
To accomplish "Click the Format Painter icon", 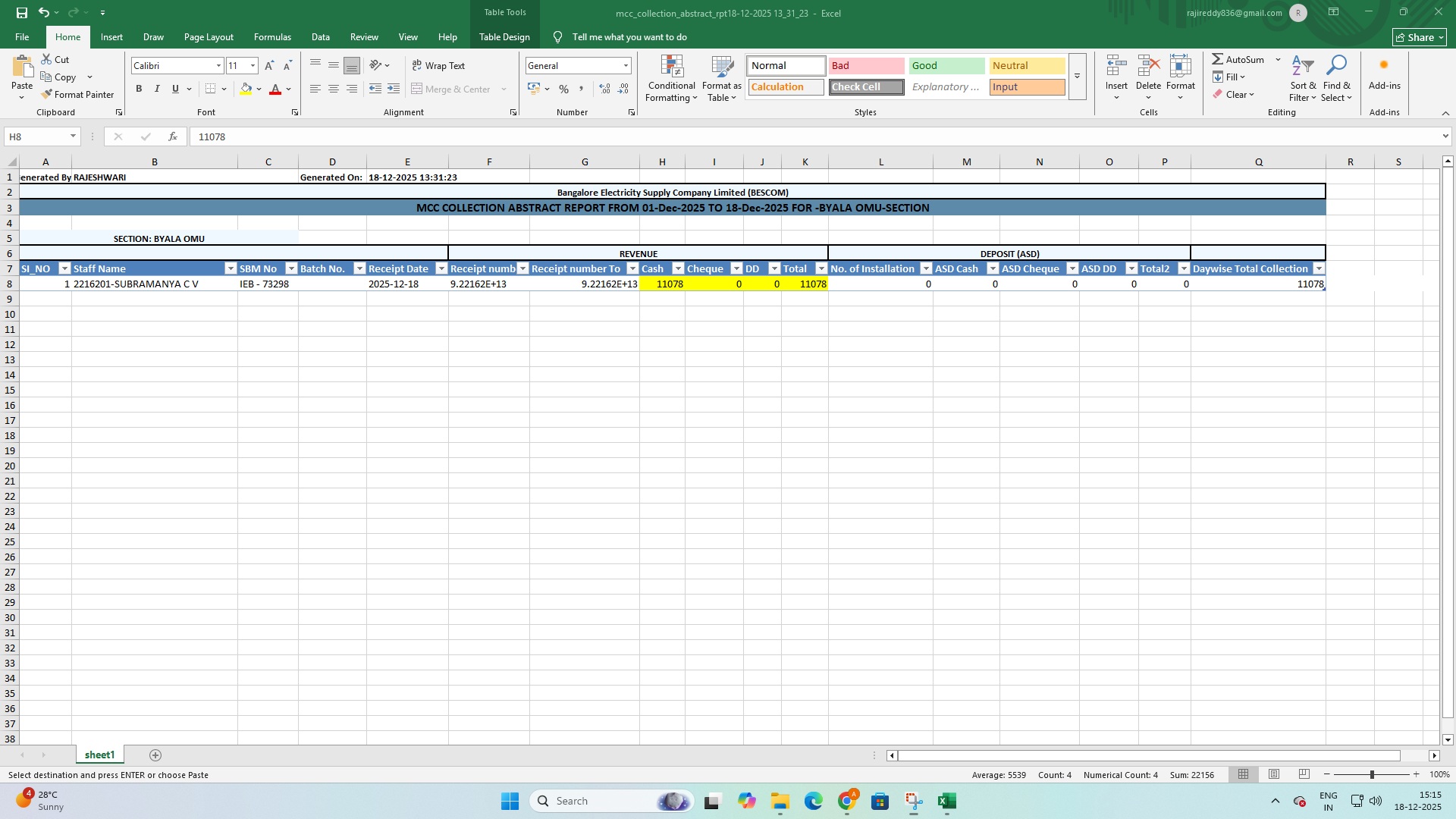I will [x=47, y=95].
